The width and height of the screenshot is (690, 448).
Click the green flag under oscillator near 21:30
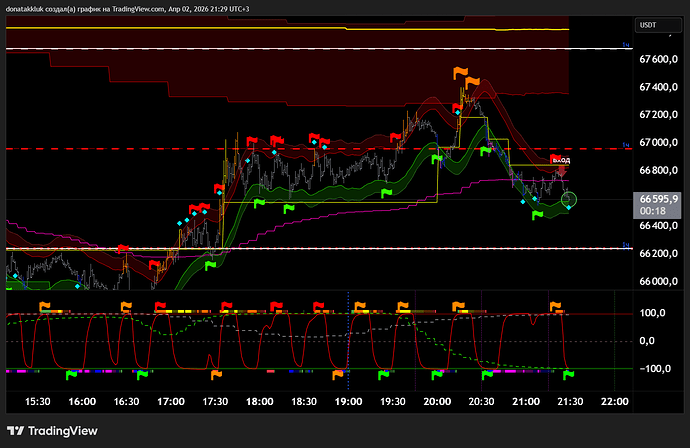coord(569,375)
